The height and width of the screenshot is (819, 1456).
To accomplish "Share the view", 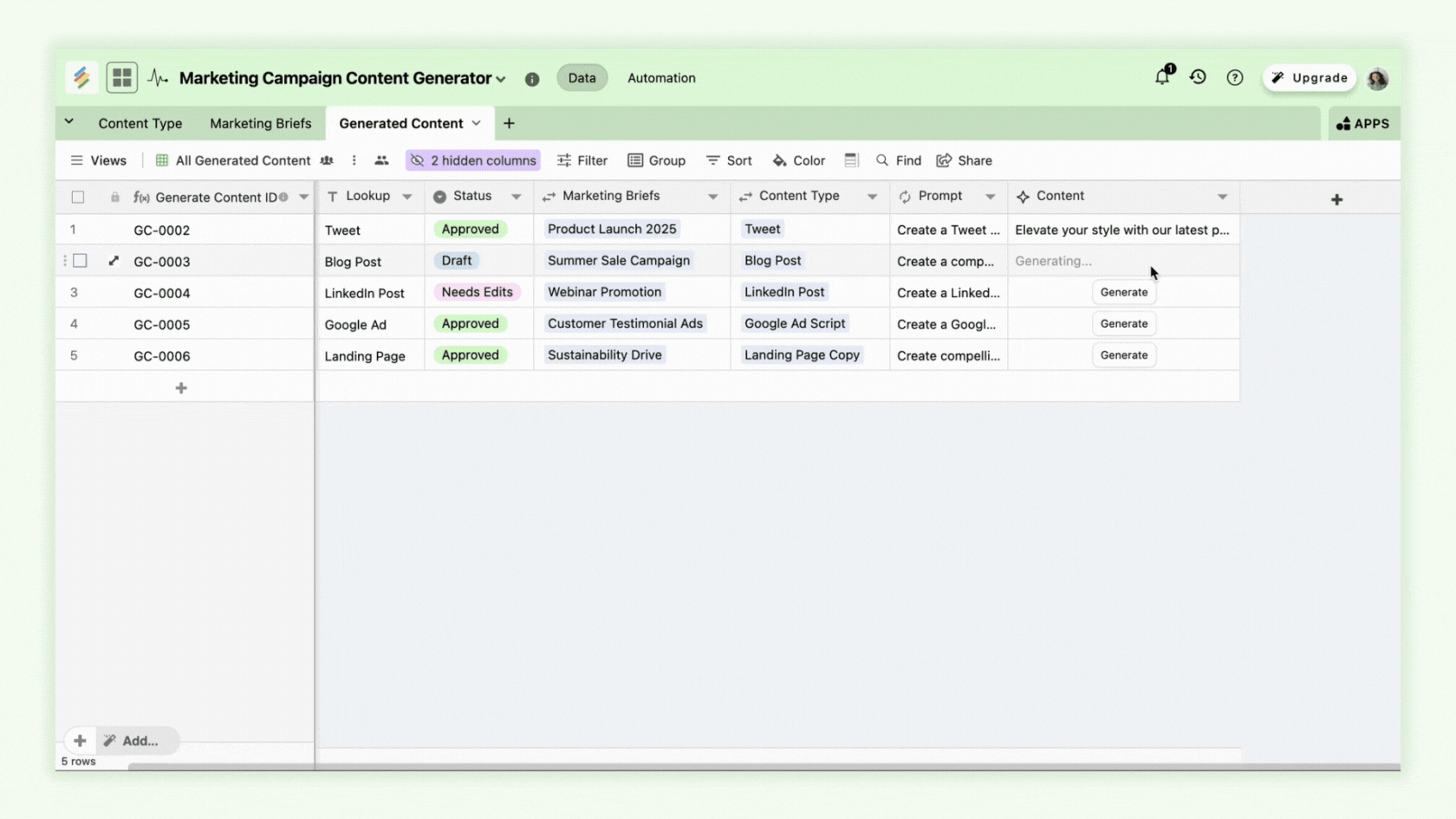I will pos(965,160).
